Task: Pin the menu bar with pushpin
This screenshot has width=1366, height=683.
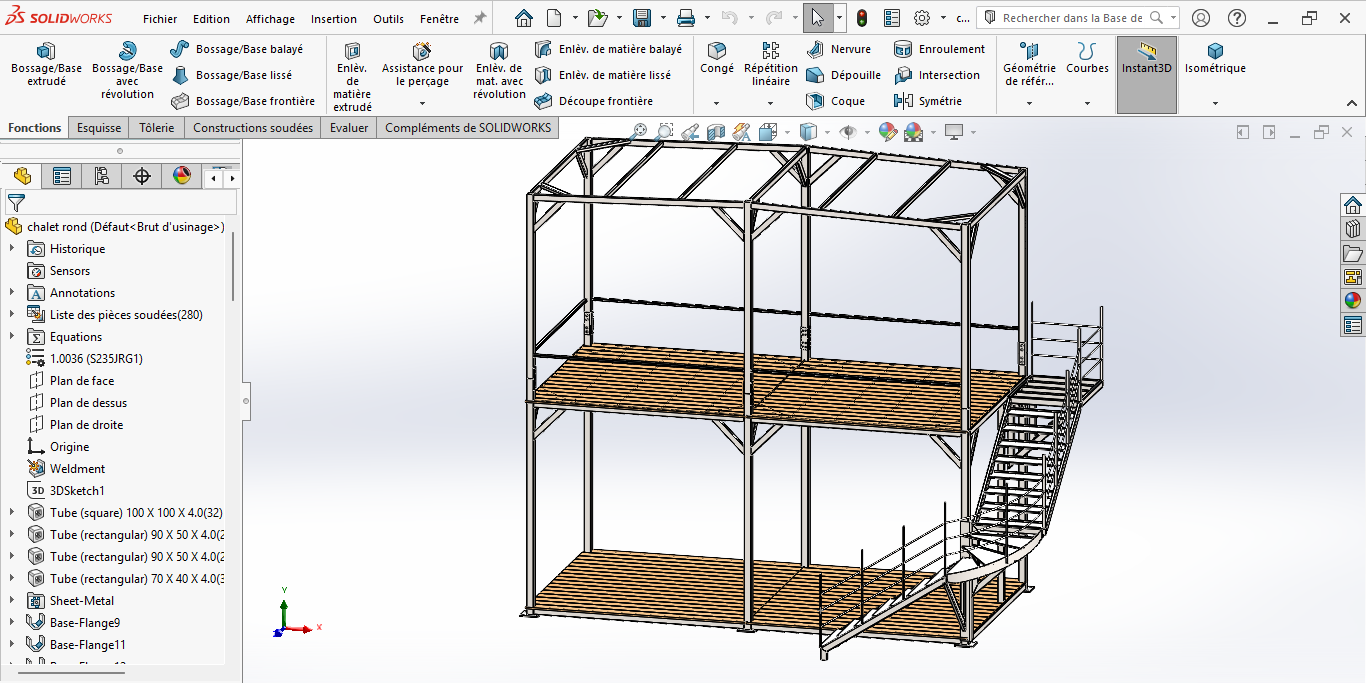Action: [x=480, y=18]
